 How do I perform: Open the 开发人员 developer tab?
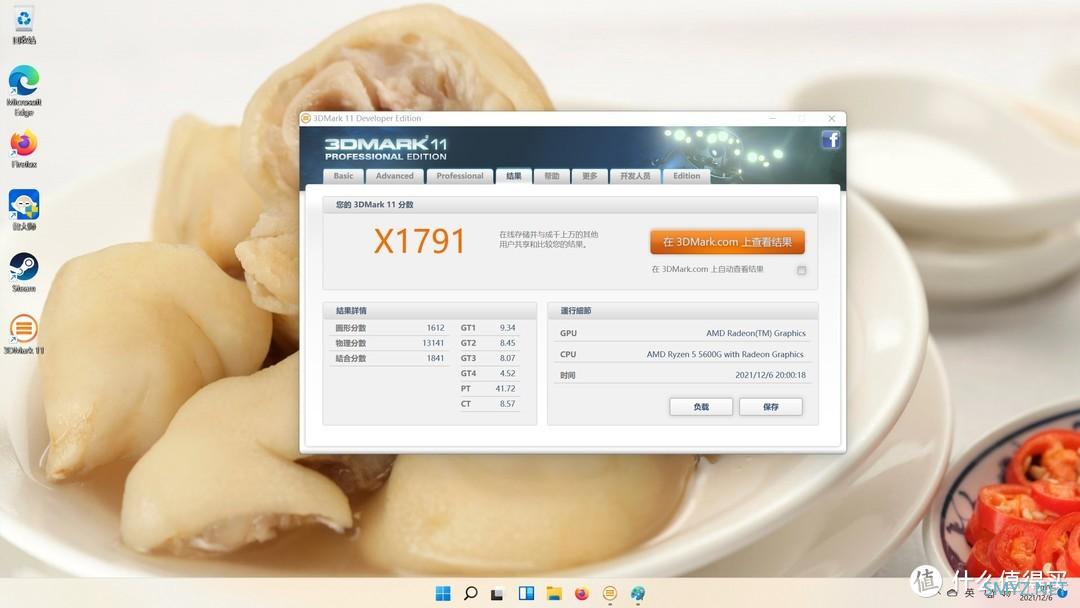[635, 176]
